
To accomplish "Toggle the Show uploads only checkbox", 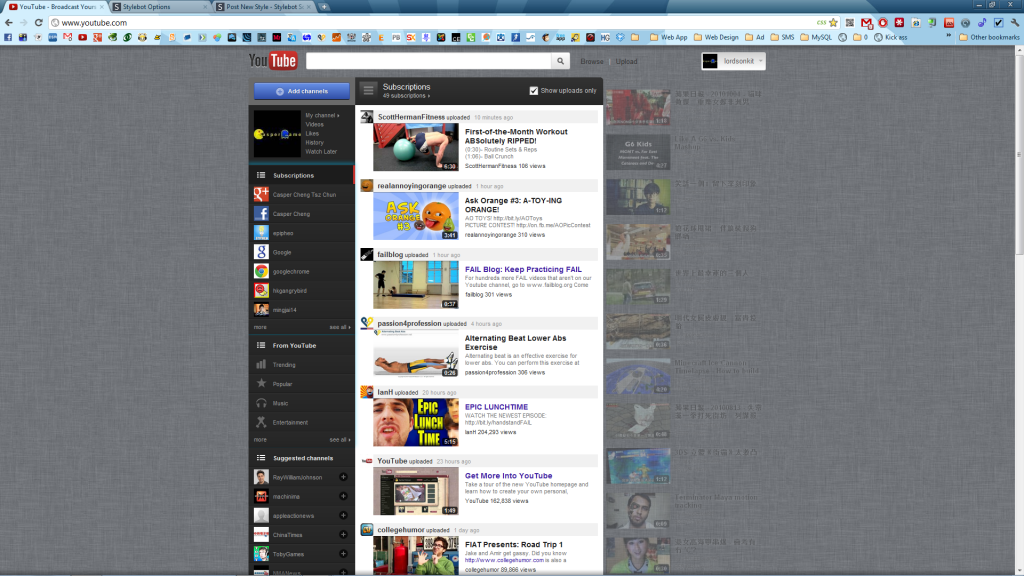I will (534, 91).
